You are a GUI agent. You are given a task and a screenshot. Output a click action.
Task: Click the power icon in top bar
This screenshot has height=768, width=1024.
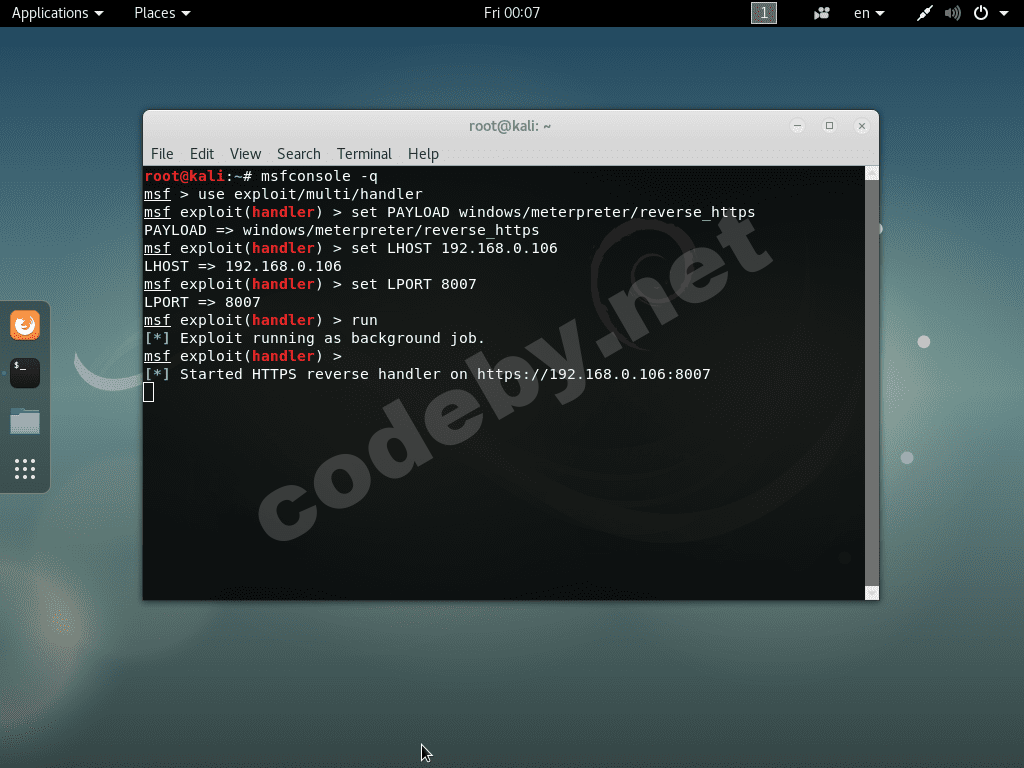click(981, 13)
